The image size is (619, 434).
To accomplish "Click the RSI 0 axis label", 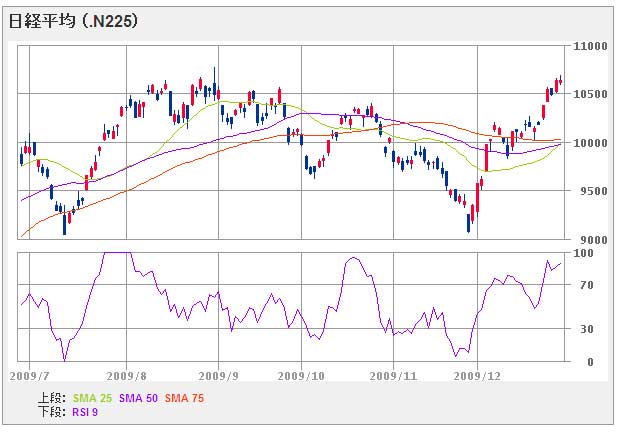I will pos(590,362).
